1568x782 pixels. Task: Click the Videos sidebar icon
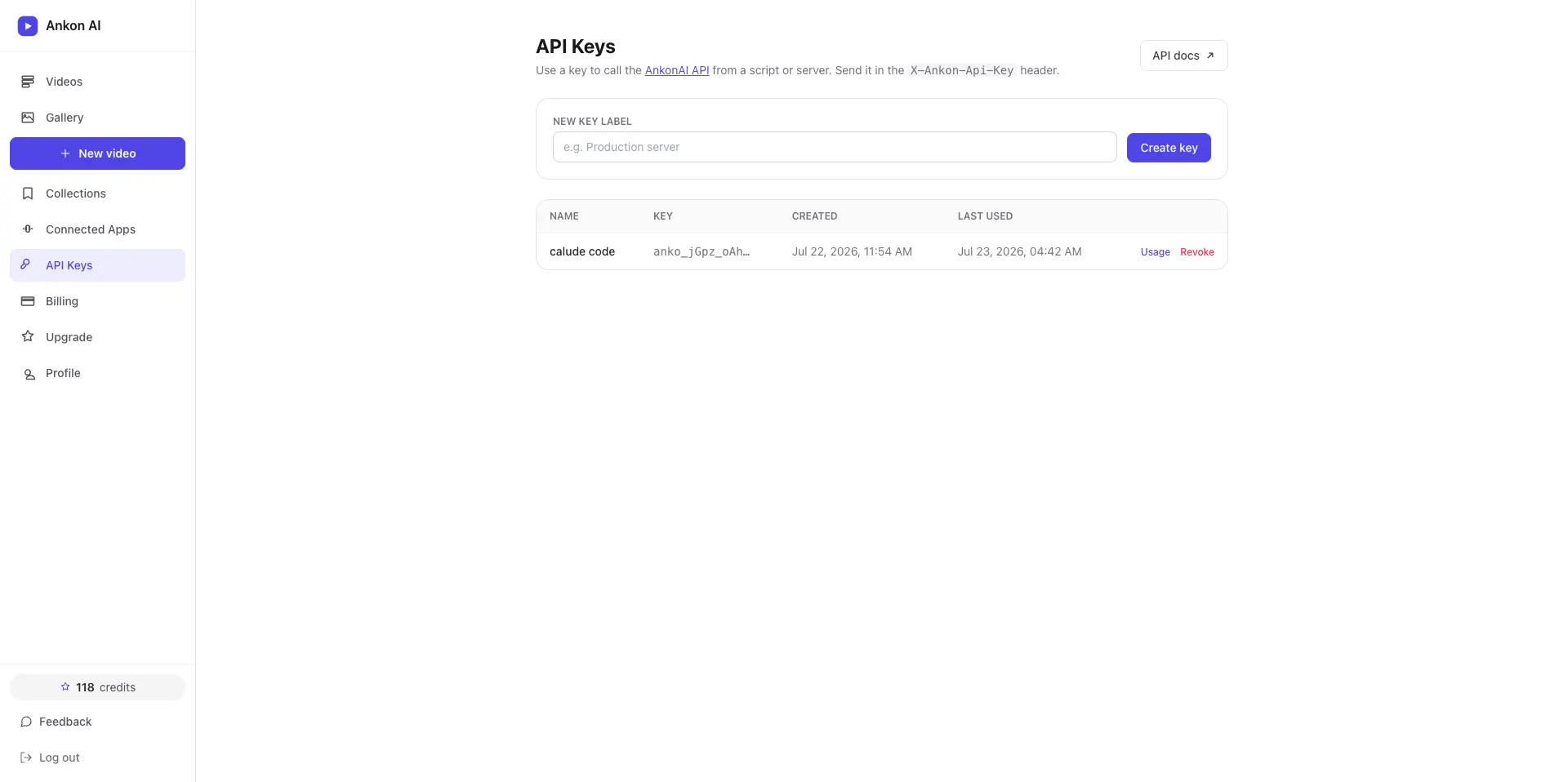(28, 82)
